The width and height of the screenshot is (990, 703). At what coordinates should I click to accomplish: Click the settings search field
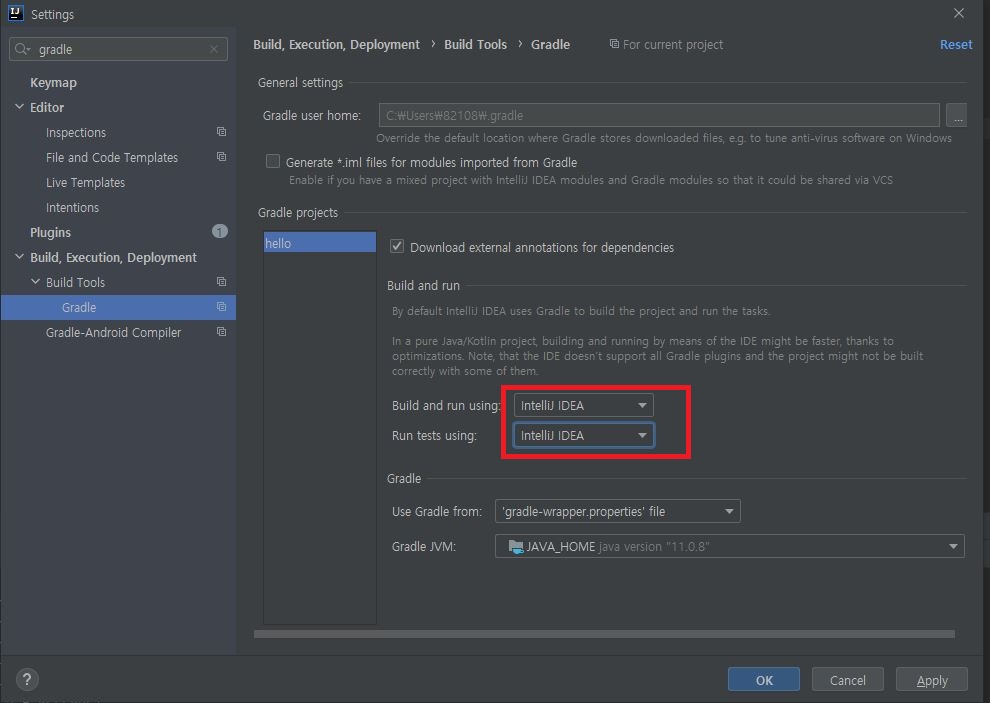point(118,49)
